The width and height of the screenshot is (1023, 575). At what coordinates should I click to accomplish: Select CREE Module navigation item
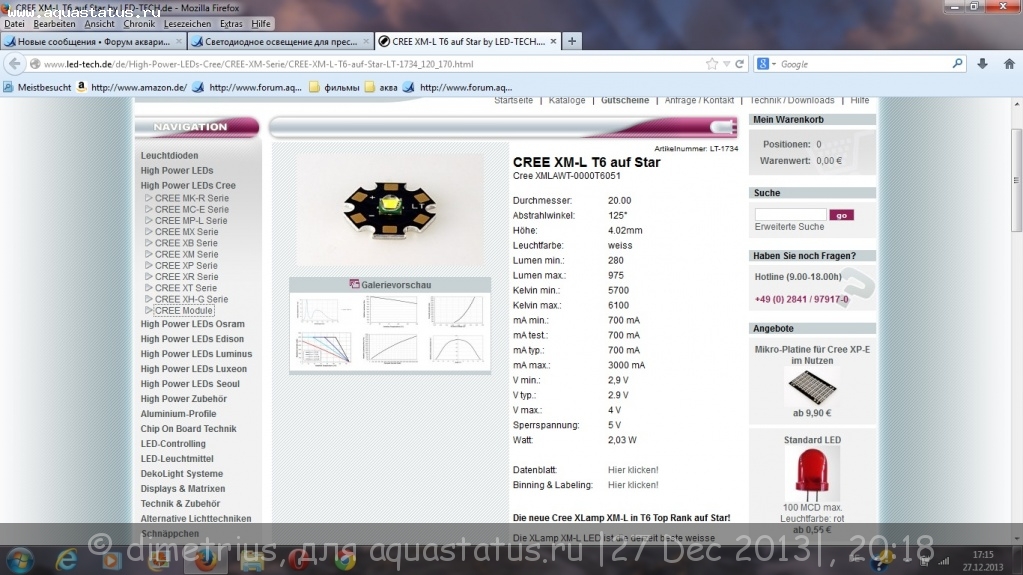point(183,311)
